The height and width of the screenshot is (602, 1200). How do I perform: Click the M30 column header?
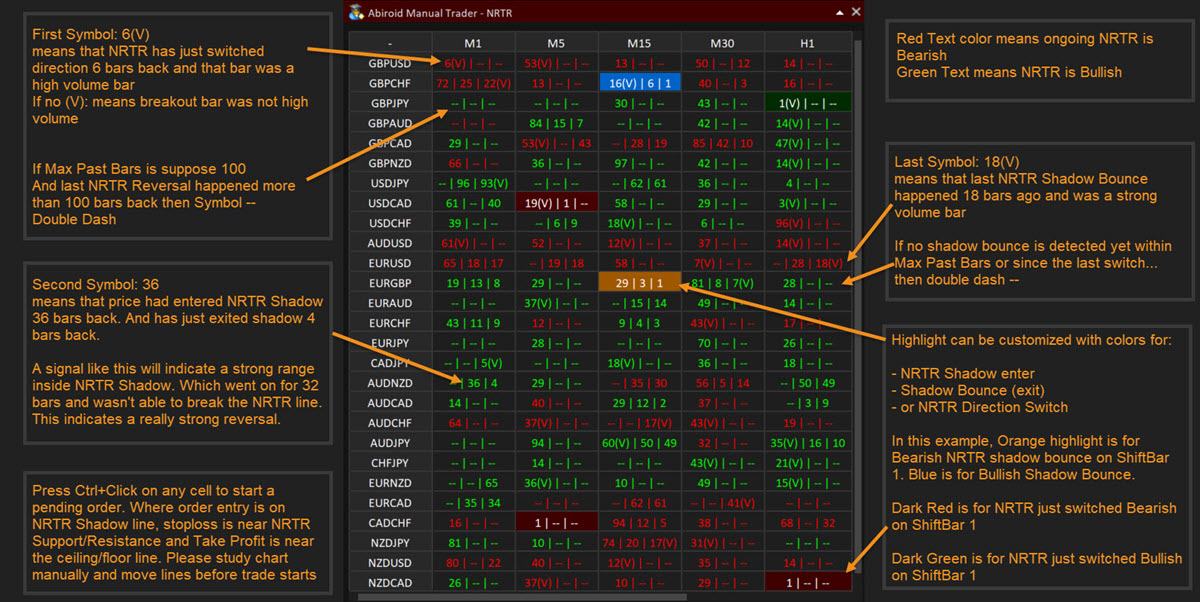723,43
